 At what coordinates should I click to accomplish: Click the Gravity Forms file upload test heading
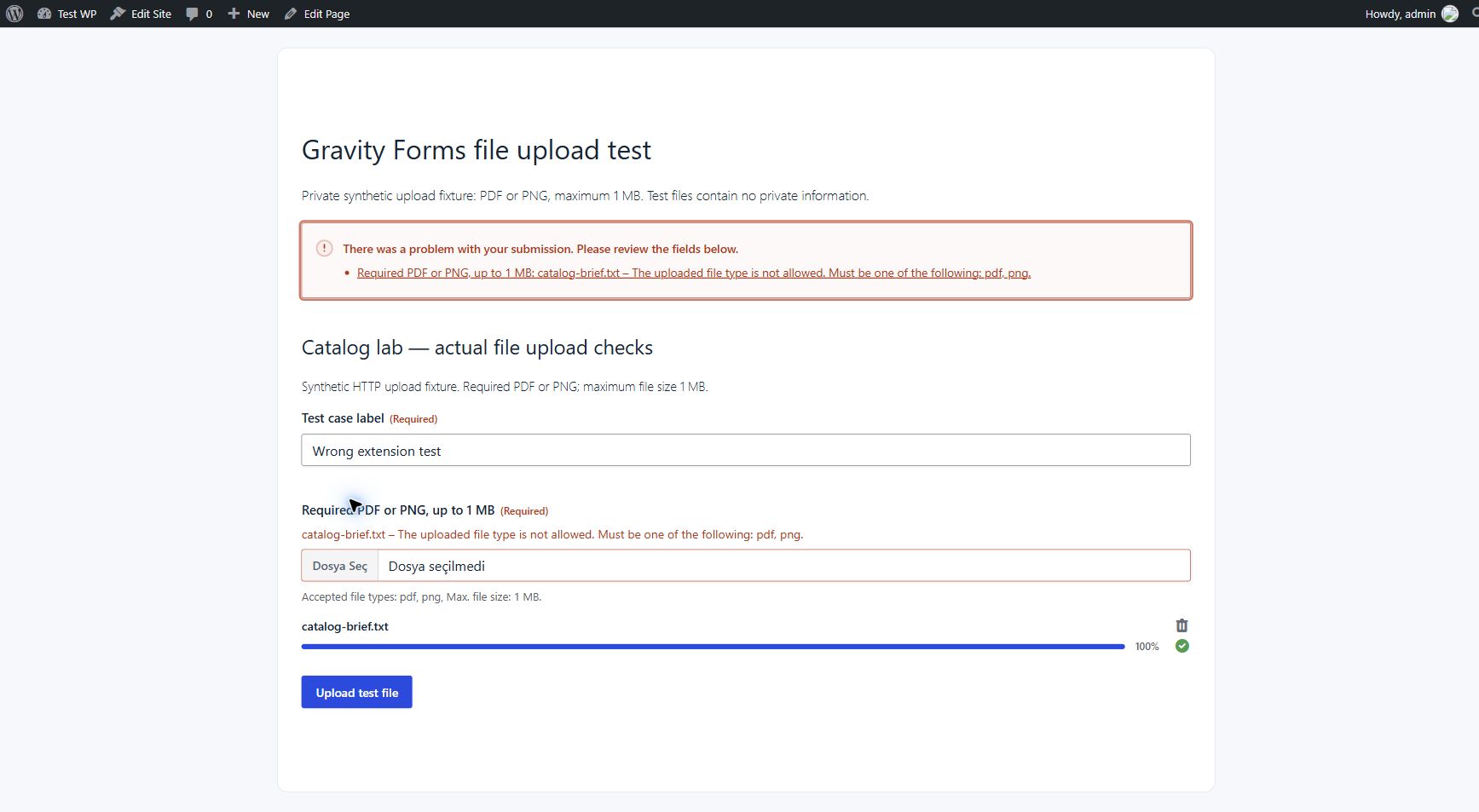click(x=477, y=150)
